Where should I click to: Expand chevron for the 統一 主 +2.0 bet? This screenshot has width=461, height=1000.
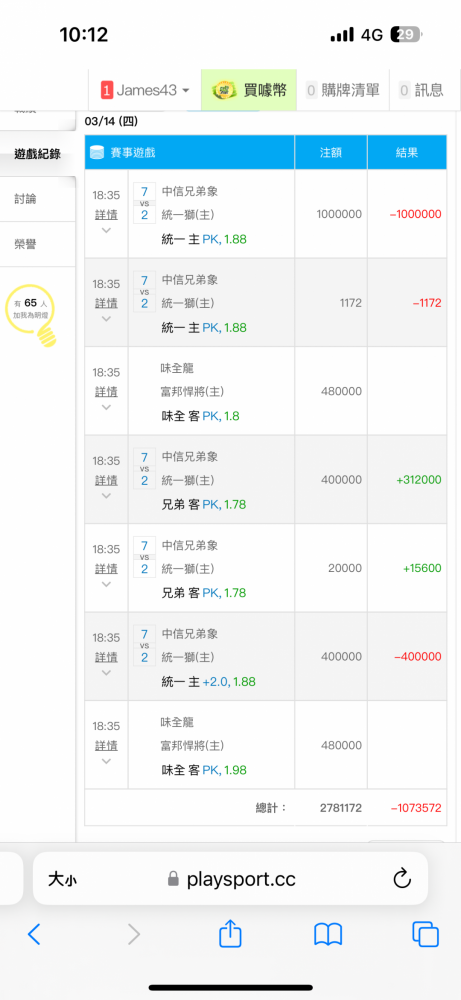click(106, 672)
